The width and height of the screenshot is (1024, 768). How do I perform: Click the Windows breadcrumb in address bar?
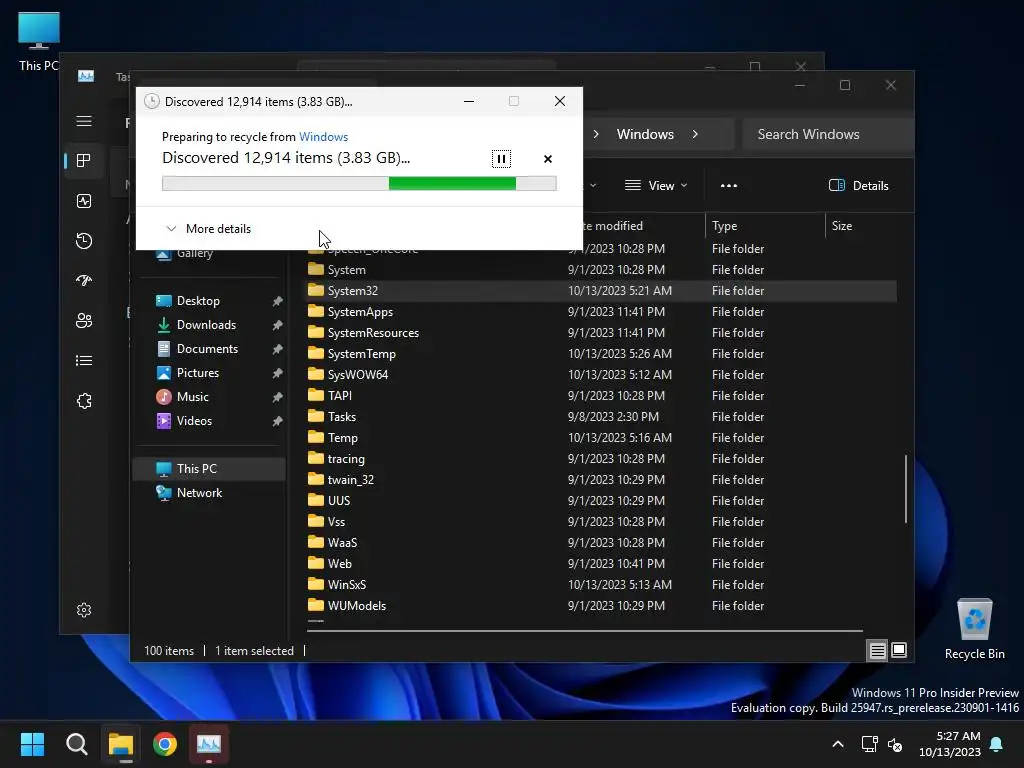tap(645, 134)
